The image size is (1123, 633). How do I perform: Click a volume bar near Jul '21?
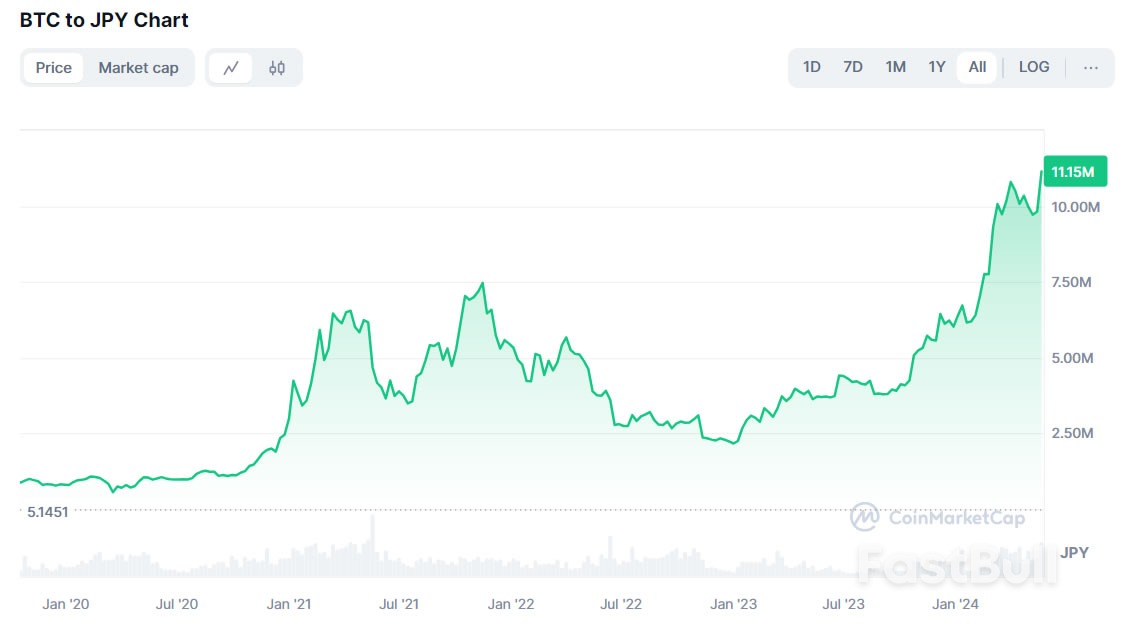[x=400, y=560]
